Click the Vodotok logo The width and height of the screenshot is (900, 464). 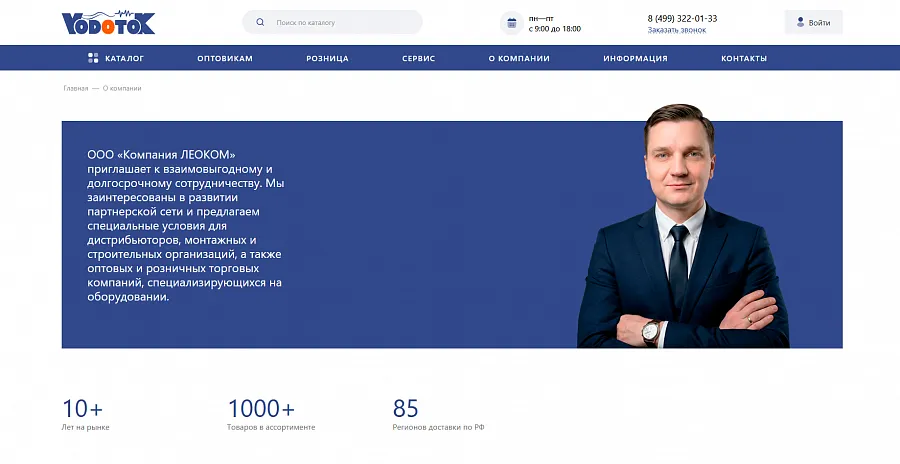pyautogui.click(x=108, y=22)
